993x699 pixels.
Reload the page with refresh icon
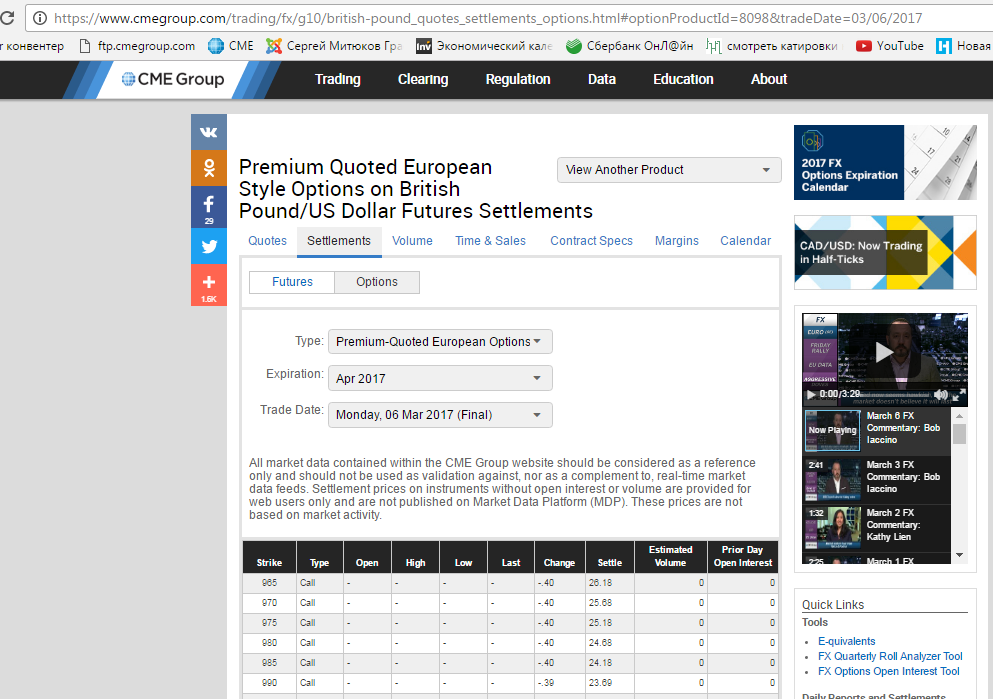[7, 18]
